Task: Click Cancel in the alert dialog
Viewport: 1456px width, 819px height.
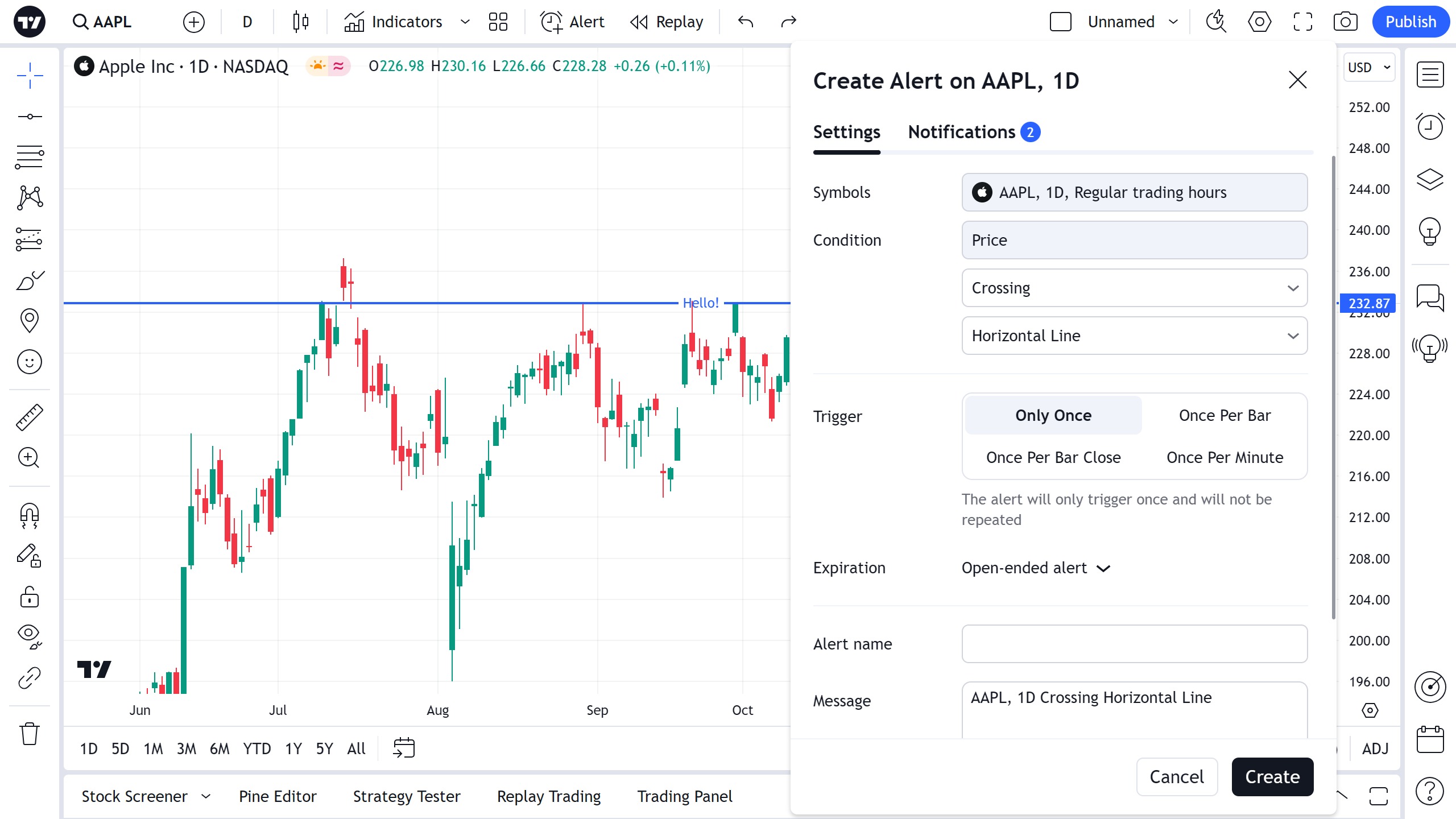Action: [x=1176, y=777]
